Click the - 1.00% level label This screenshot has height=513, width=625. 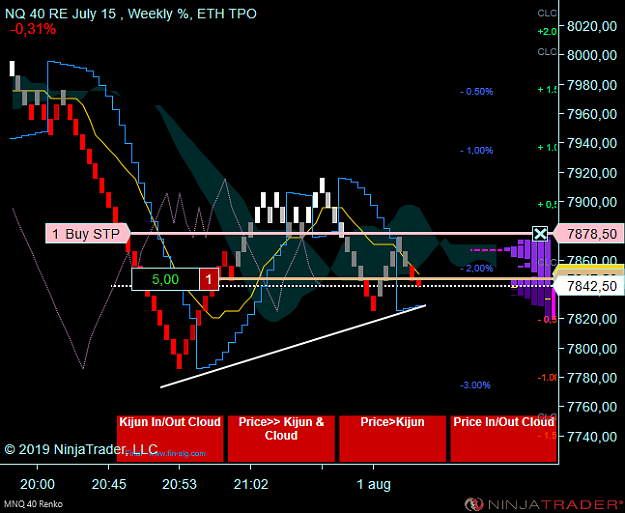click(477, 151)
